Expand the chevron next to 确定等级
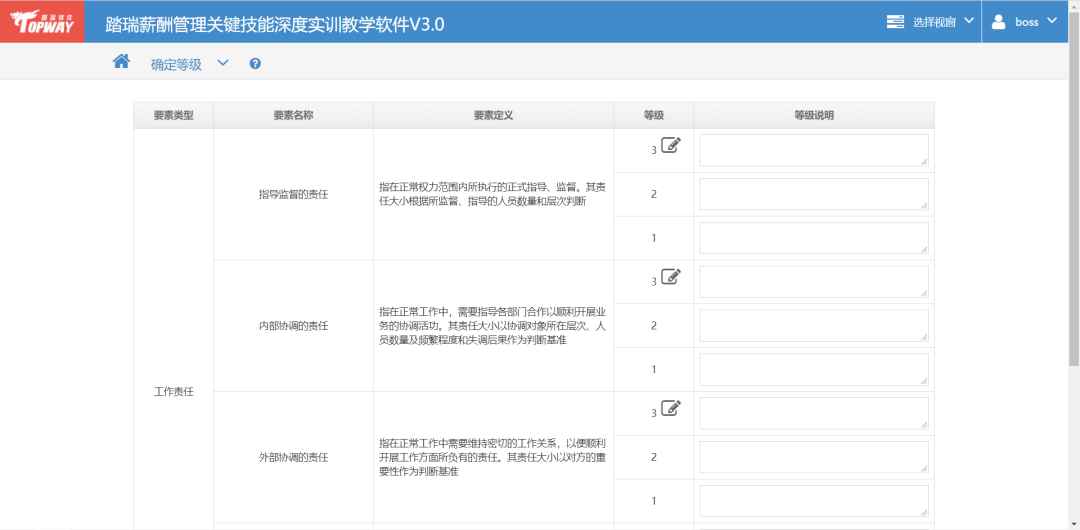Image resolution: width=1080 pixels, height=530 pixels. pos(223,63)
